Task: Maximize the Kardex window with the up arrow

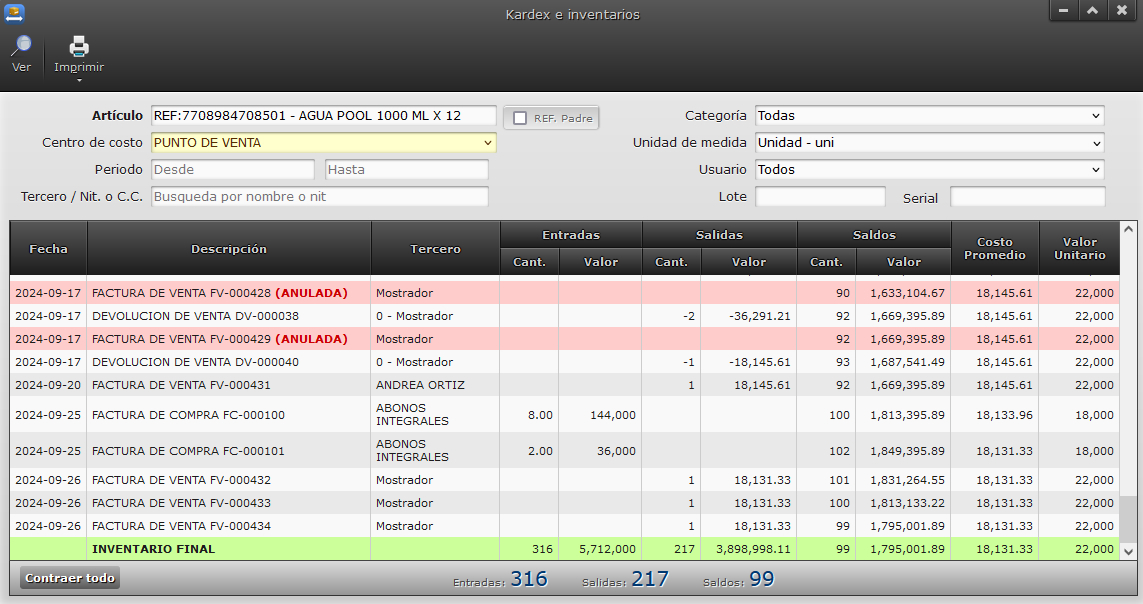Action: [1092, 10]
